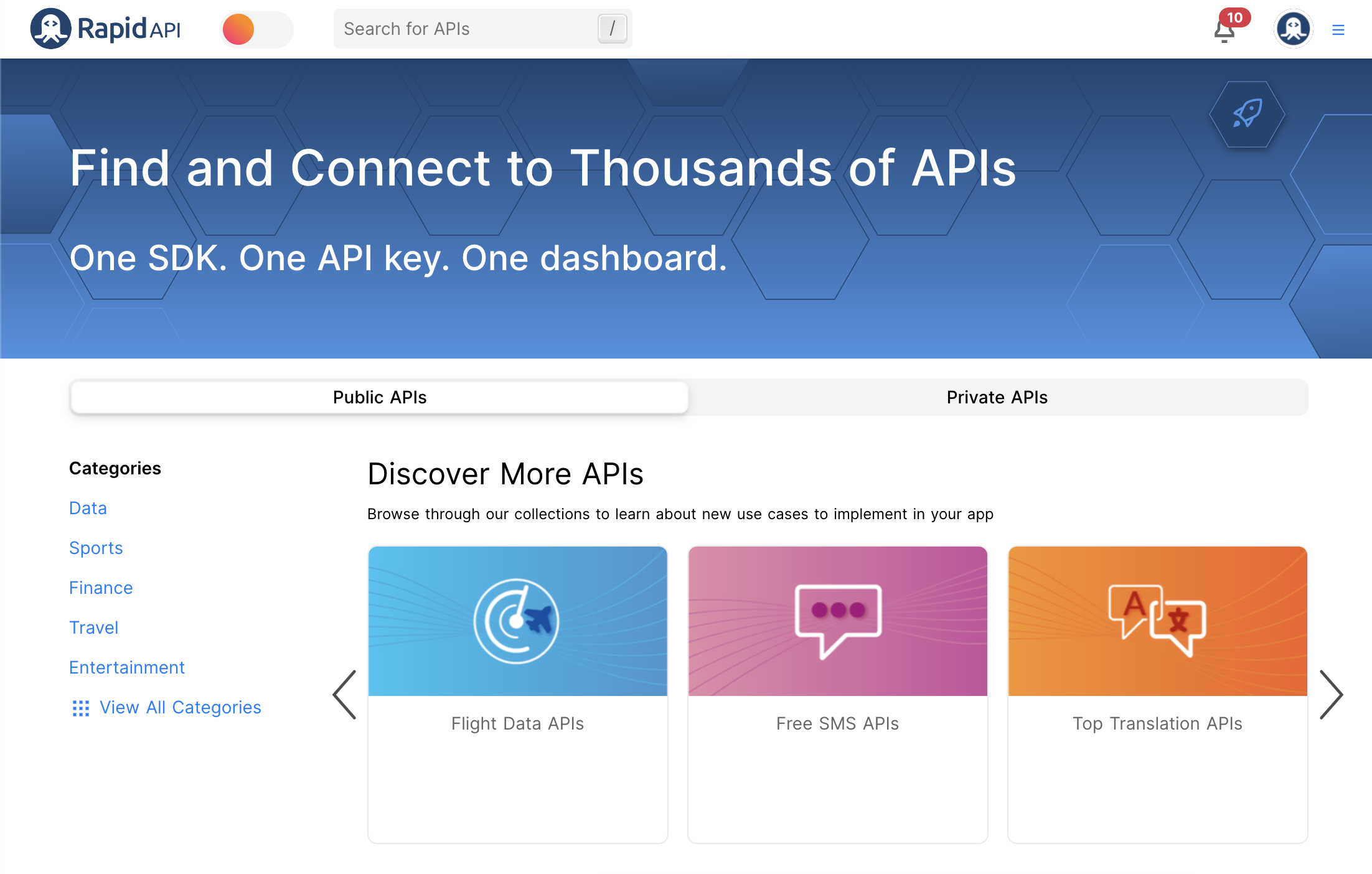The width and height of the screenshot is (1372, 874).
Task: Click the Flight Data radar plane icon
Action: [x=517, y=621]
